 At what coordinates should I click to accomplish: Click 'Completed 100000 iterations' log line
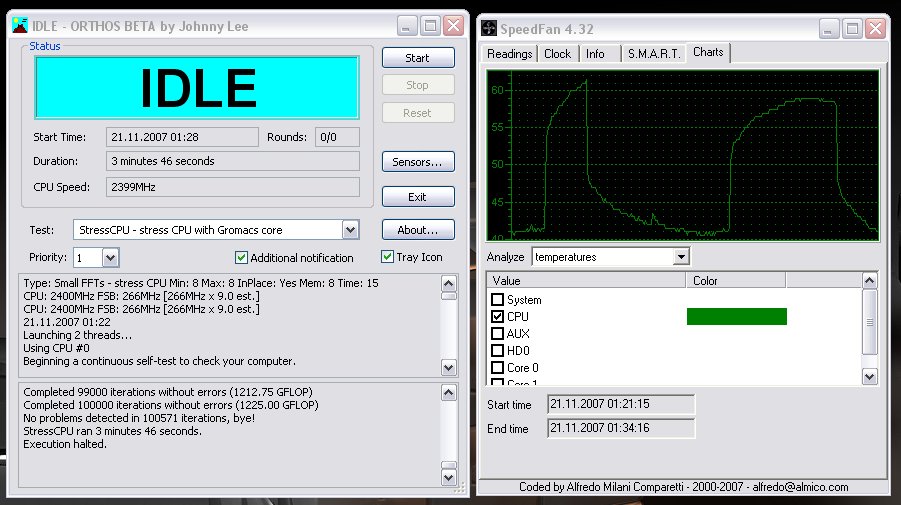click(x=171, y=405)
